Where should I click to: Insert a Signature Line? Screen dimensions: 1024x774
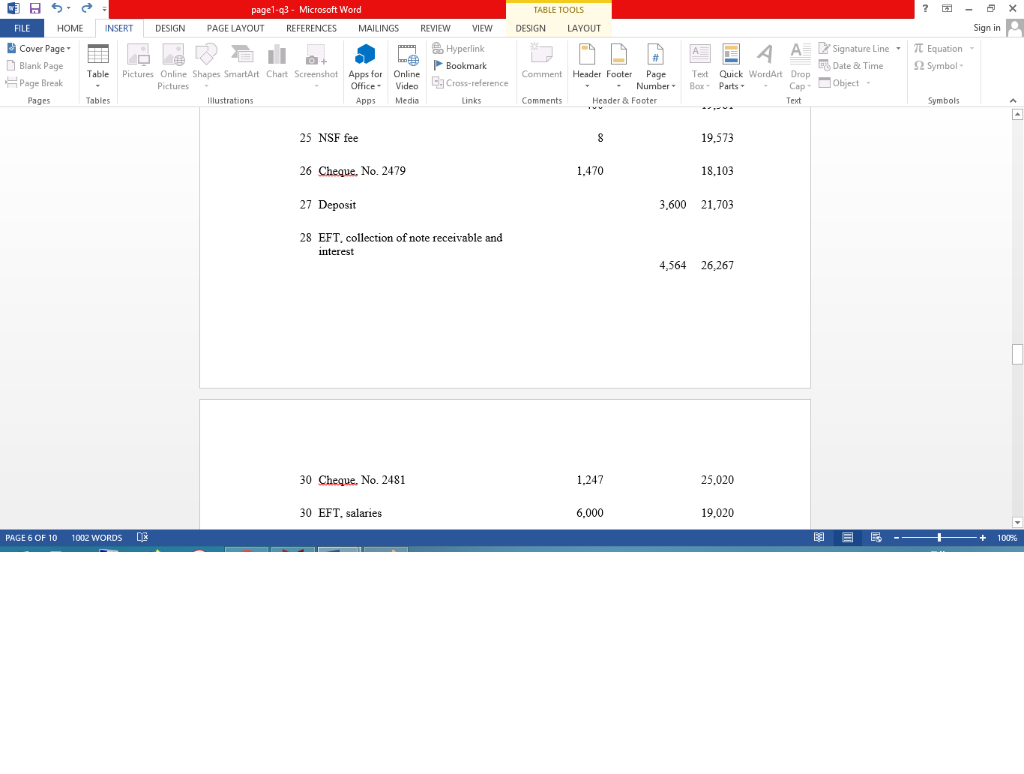pos(854,48)
